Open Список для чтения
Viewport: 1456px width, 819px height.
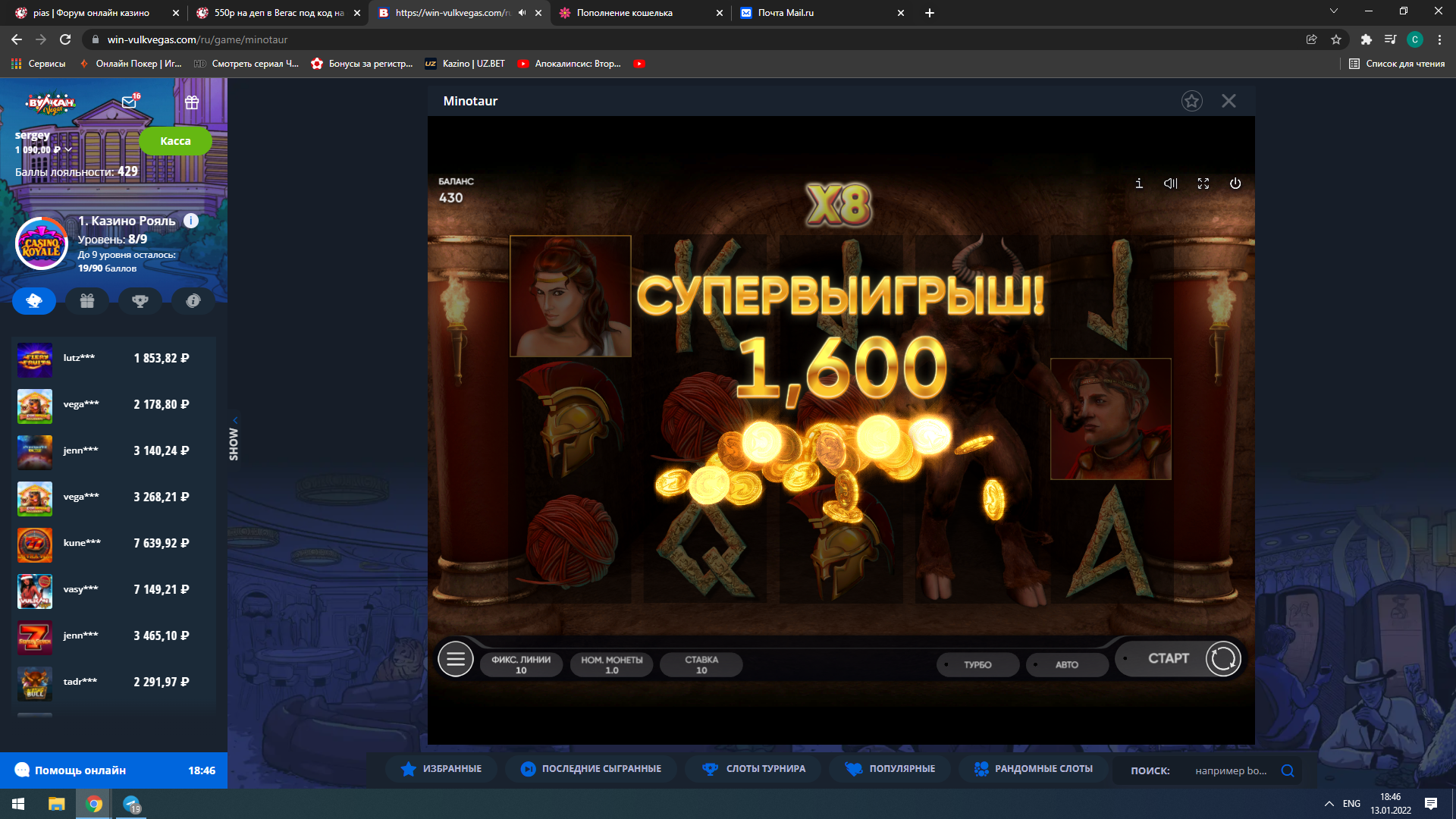point(1397,64)
